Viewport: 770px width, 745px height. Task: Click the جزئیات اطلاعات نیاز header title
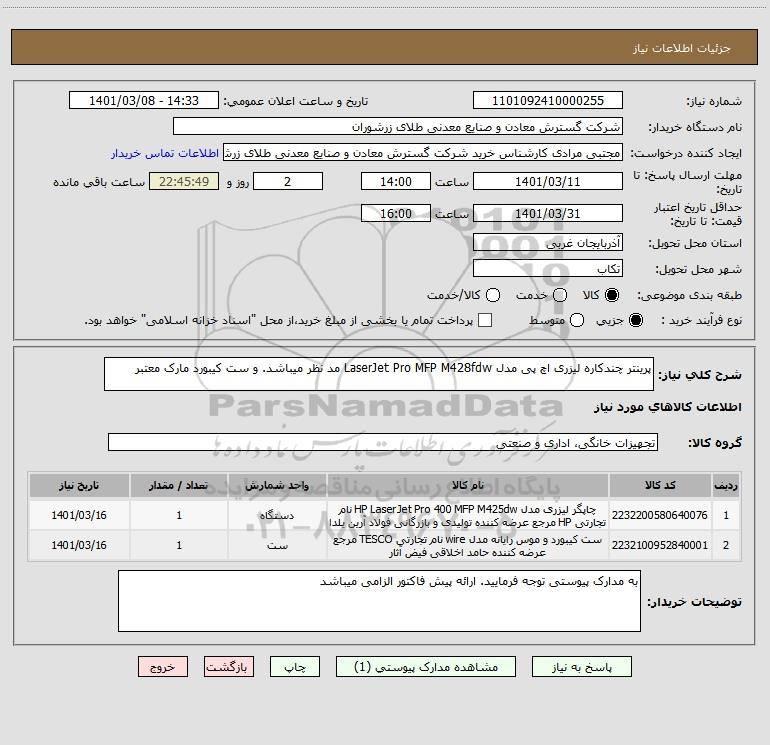[682, 48]
